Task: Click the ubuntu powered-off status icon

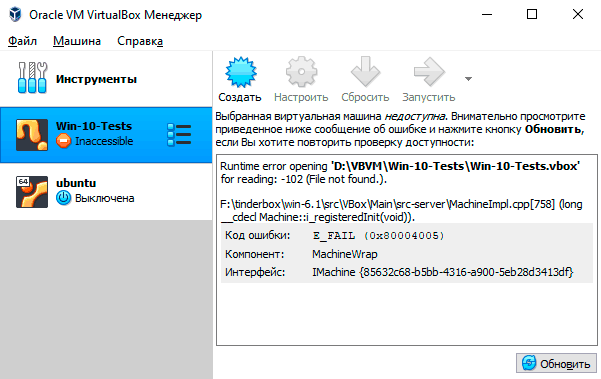Action: point(63,198)
